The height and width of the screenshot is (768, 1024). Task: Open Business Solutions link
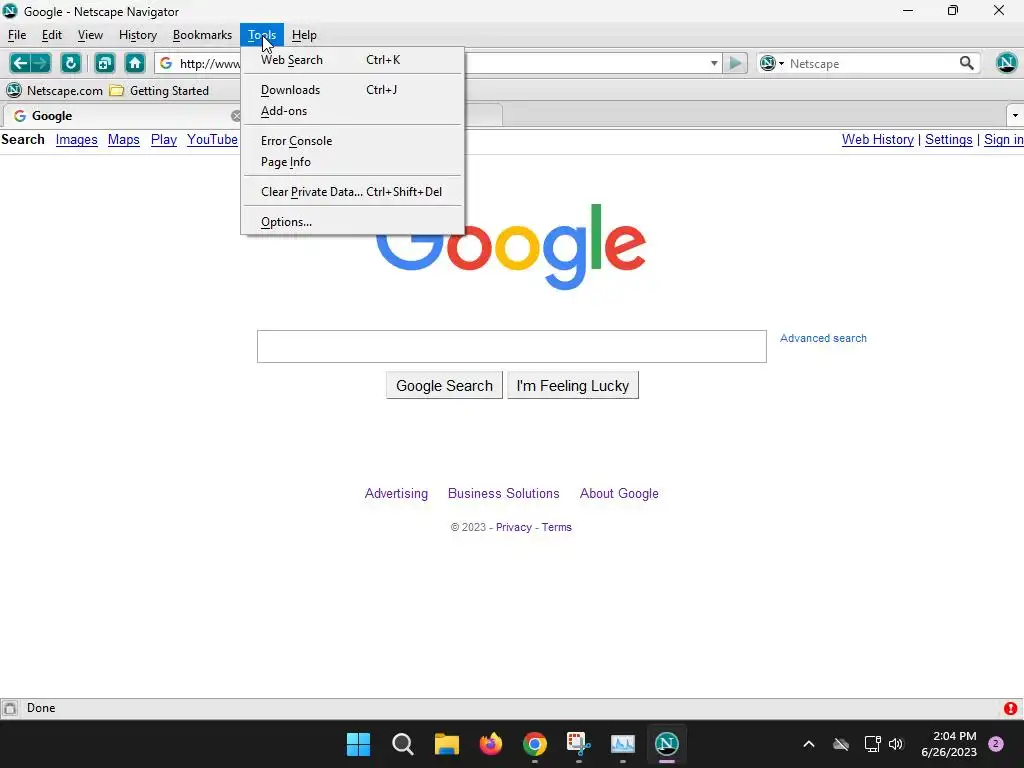point(504,494)
